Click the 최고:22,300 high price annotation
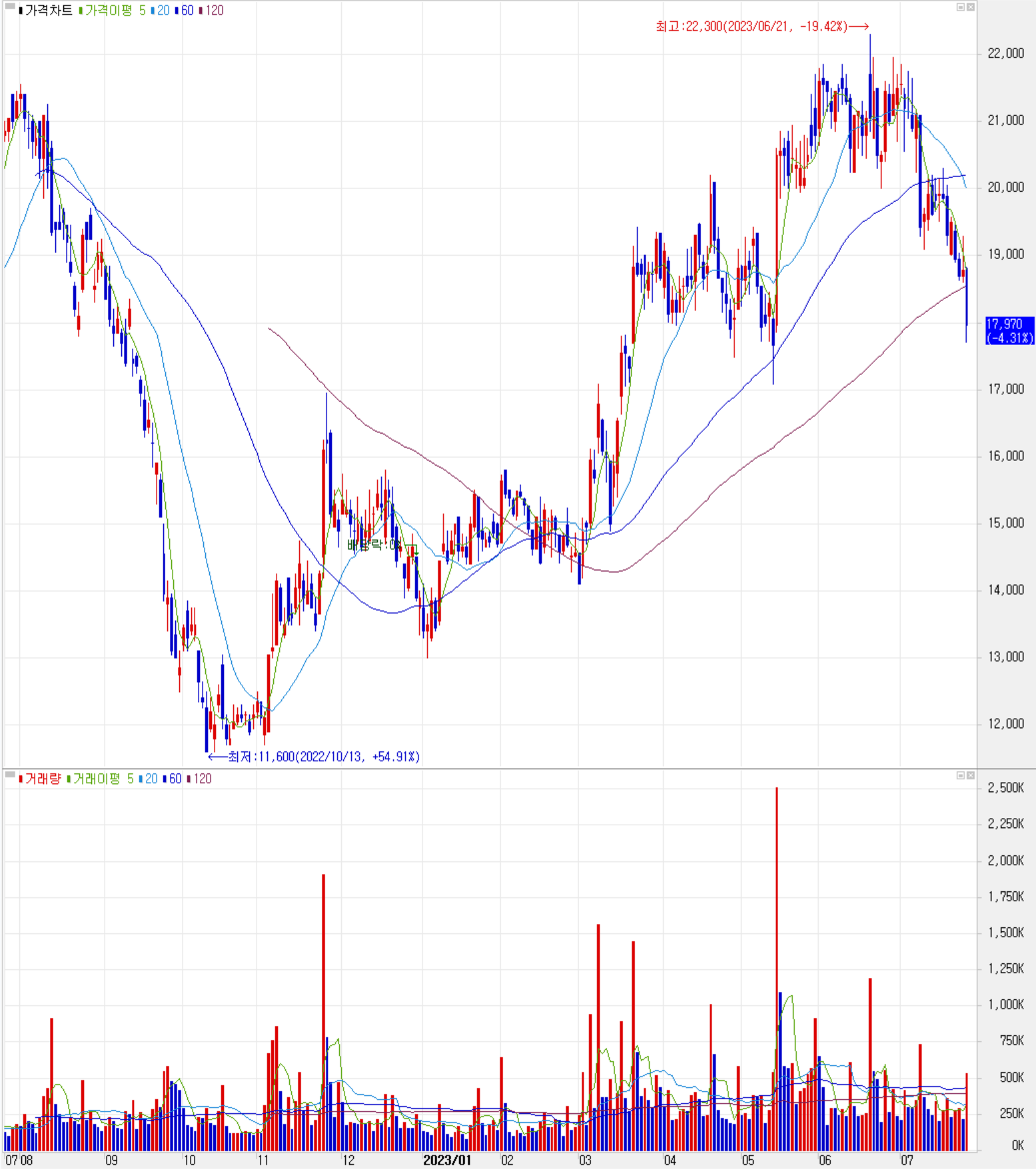This screenshot has width=1036, height=1169. pos(762,27)
